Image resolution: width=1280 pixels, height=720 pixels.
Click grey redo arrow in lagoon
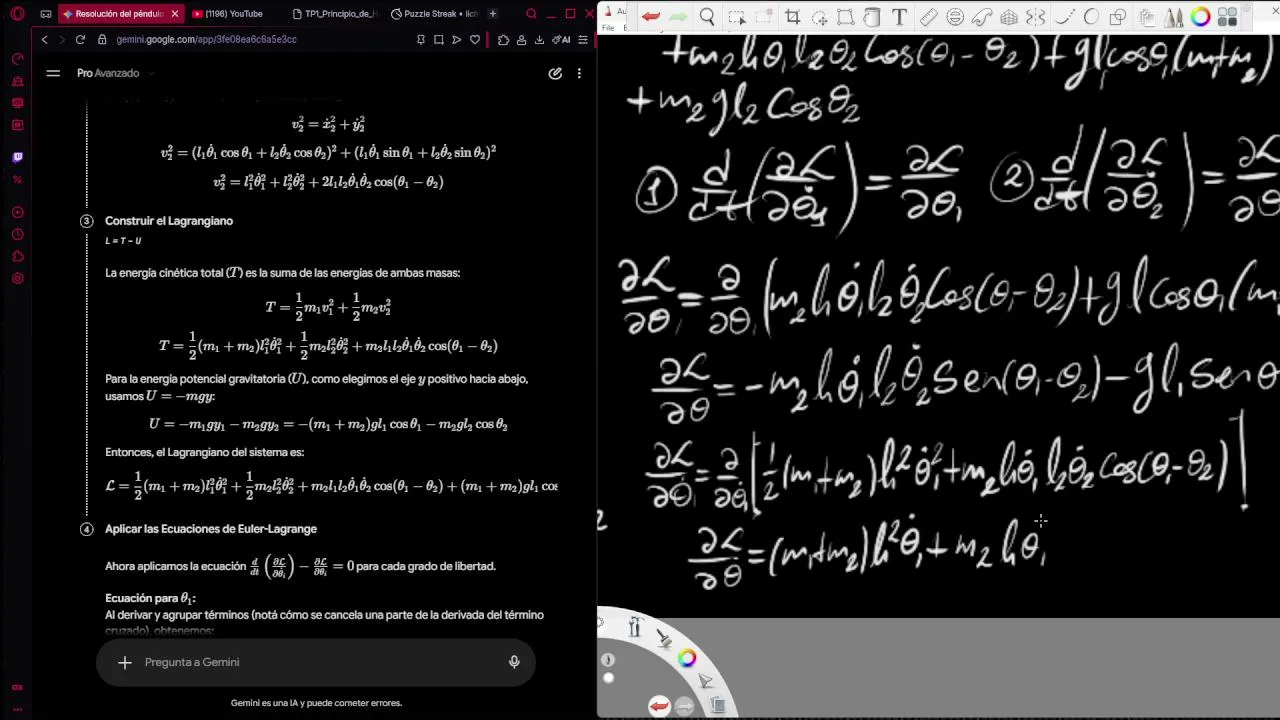coord(684,707)
